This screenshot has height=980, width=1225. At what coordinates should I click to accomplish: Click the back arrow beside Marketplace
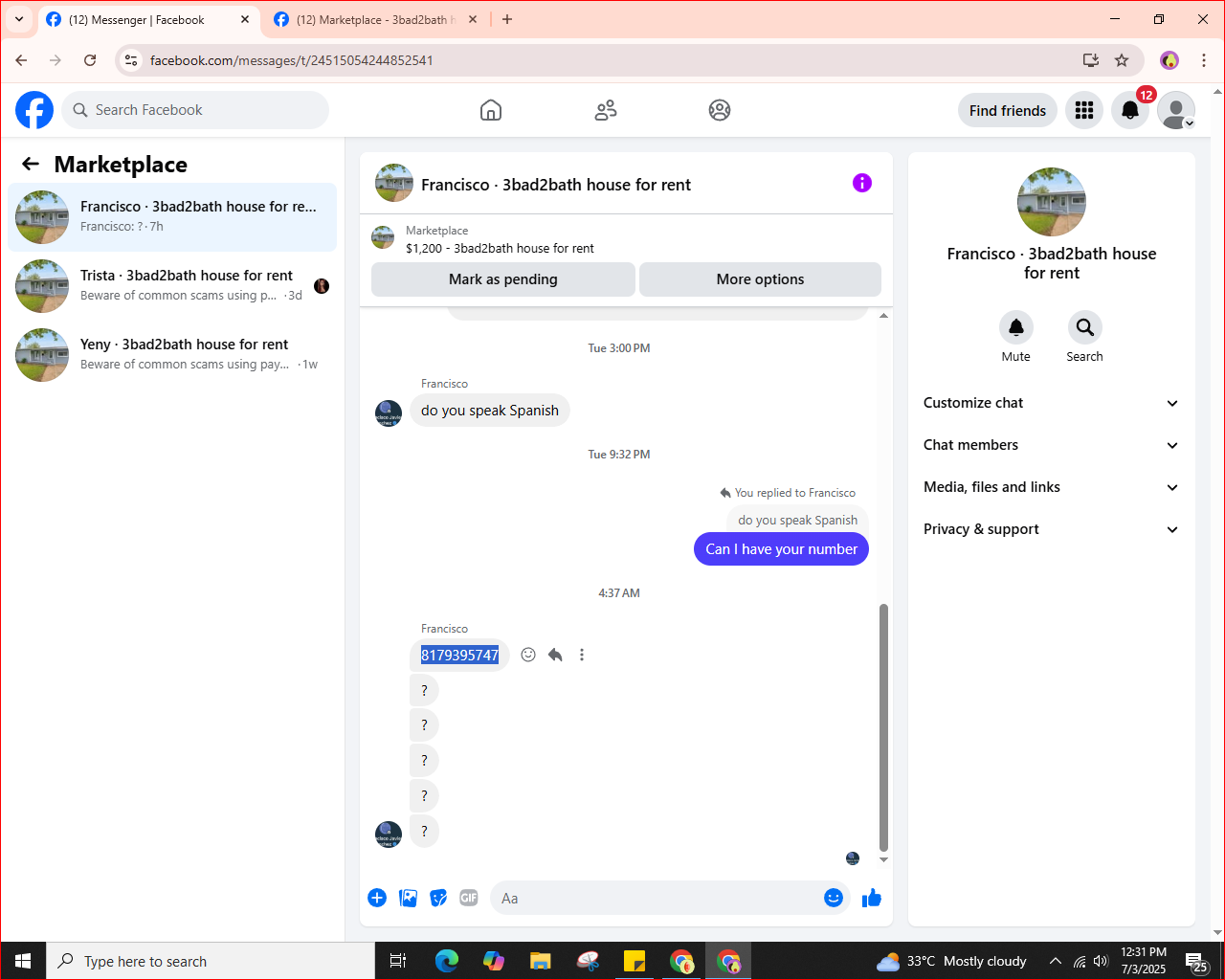tap(31, 164)
